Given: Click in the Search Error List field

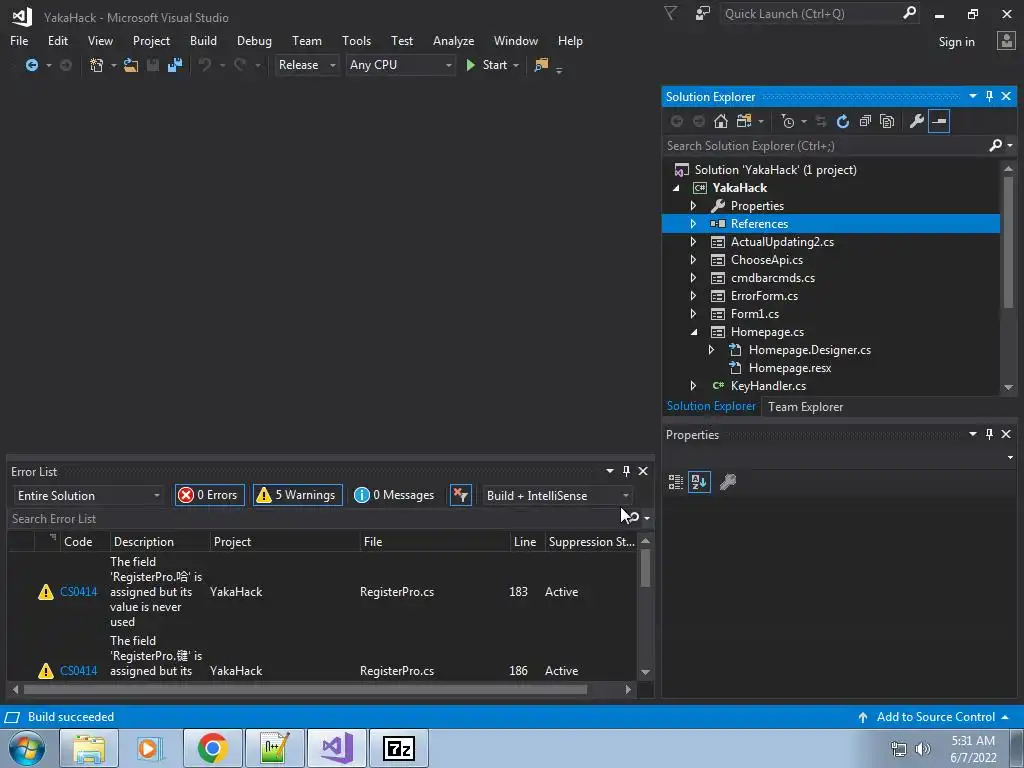Looking at the screenshot, I should click(313, 519).
